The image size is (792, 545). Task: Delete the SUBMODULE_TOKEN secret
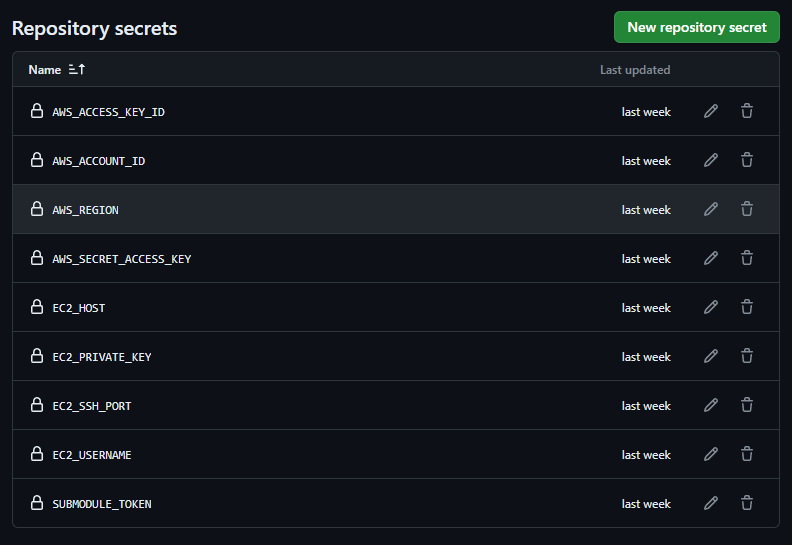click(x=747, y=503)
